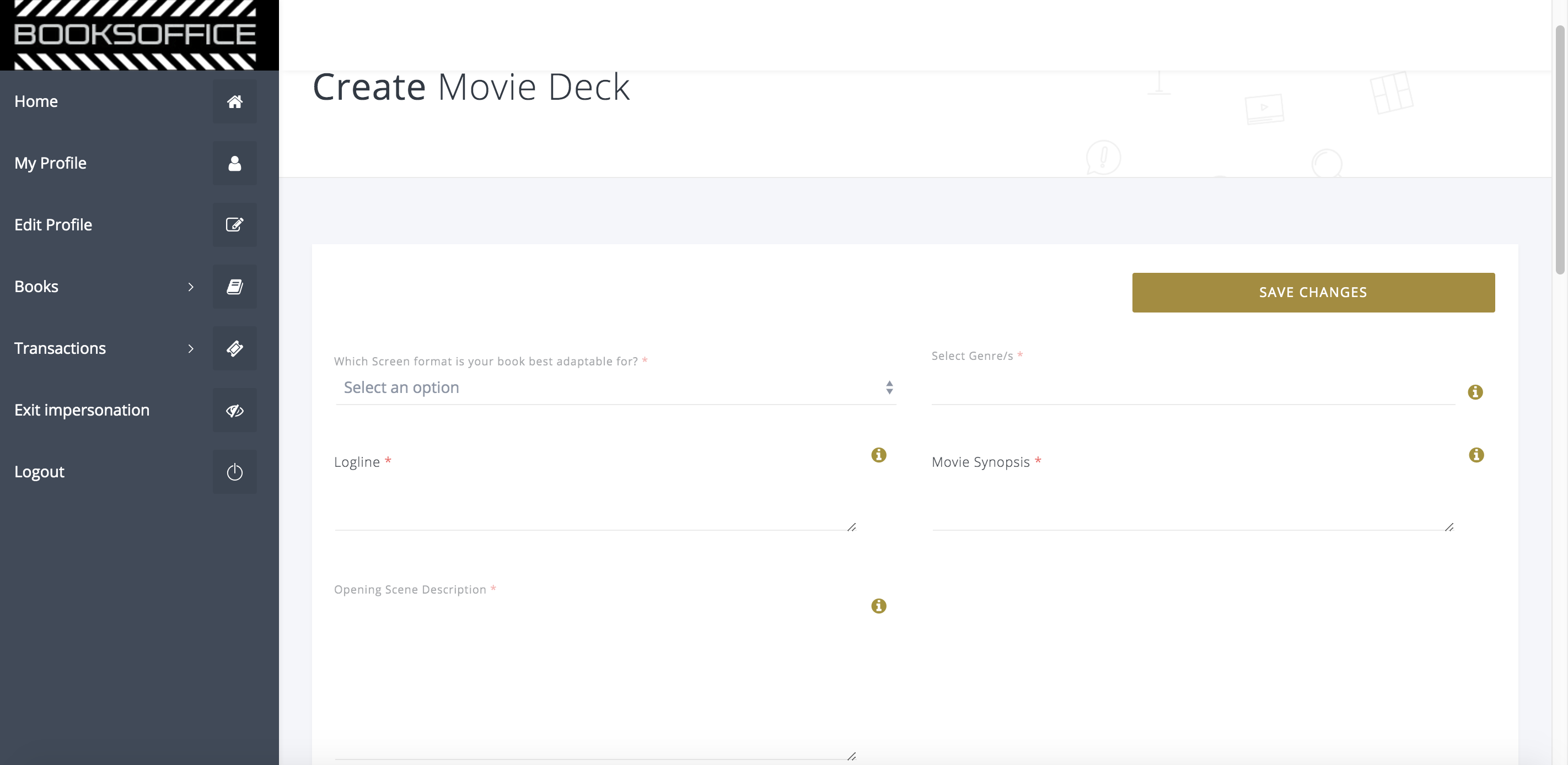Open the info icon beside Logline
1568x765 pixels.
pos(878,455)
